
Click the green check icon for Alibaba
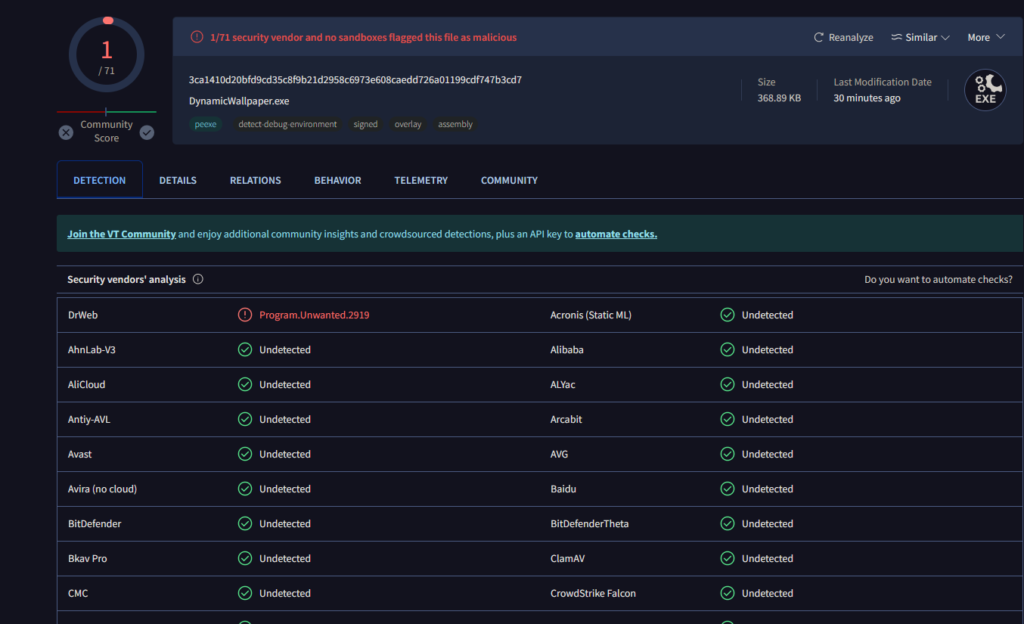point(728,350)
